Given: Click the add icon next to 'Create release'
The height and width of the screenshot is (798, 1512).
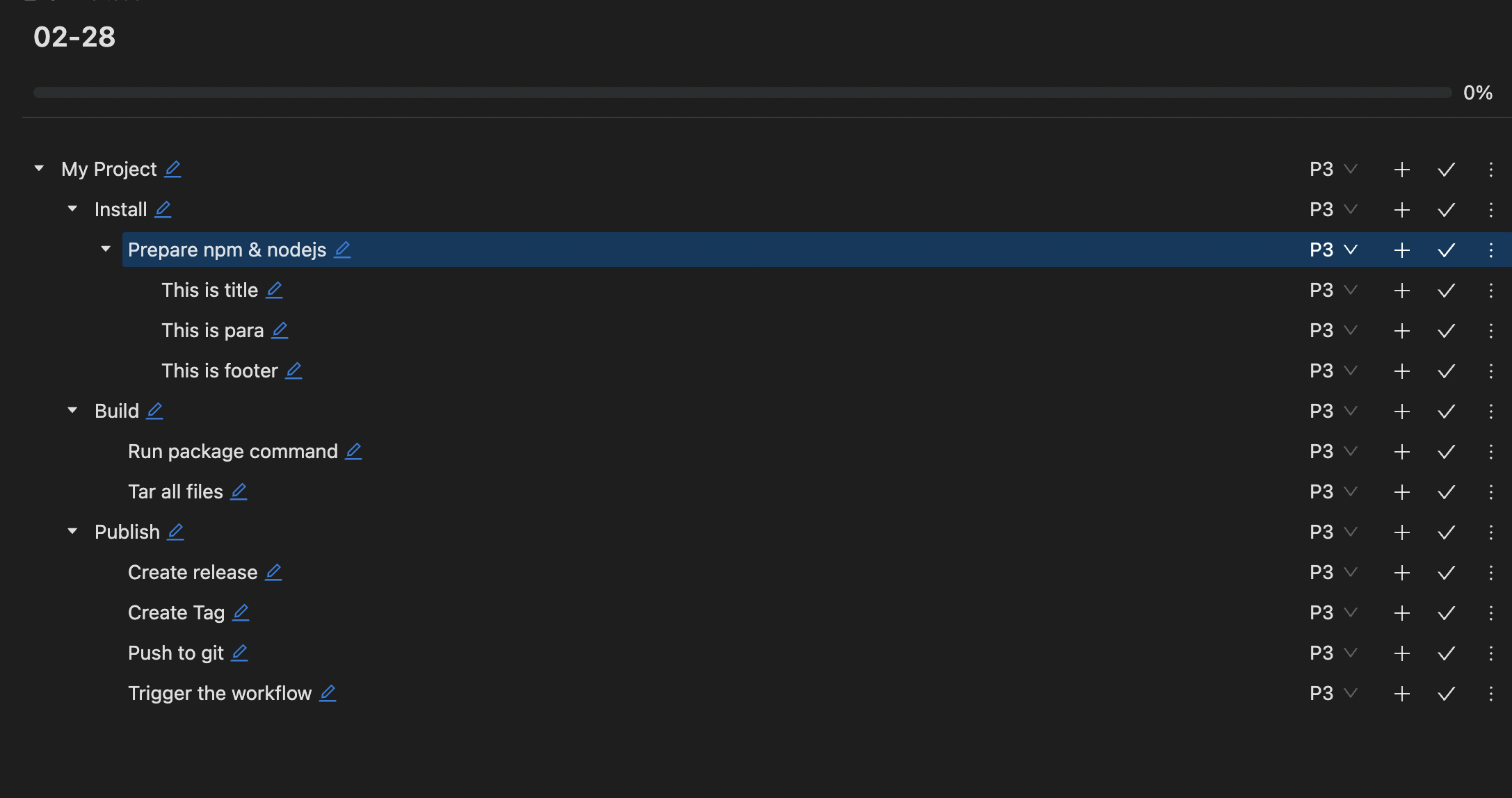Looking at the screenshot, I should click(x=1401, y=571).
